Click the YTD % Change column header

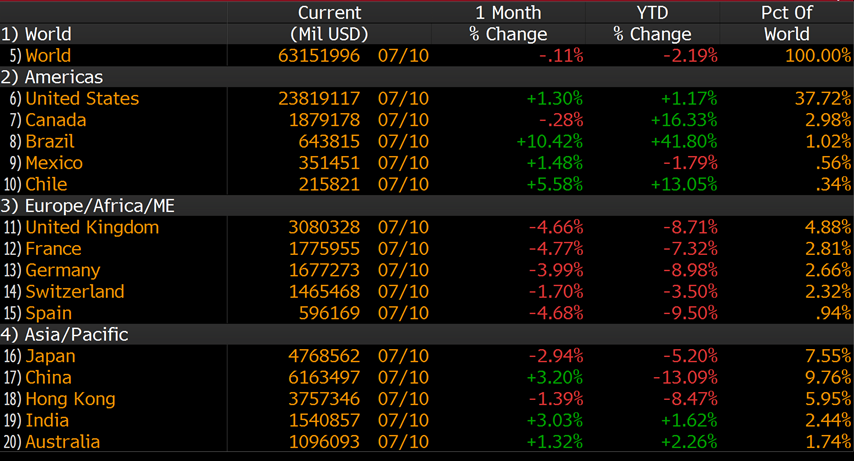[x=653, y=23]
